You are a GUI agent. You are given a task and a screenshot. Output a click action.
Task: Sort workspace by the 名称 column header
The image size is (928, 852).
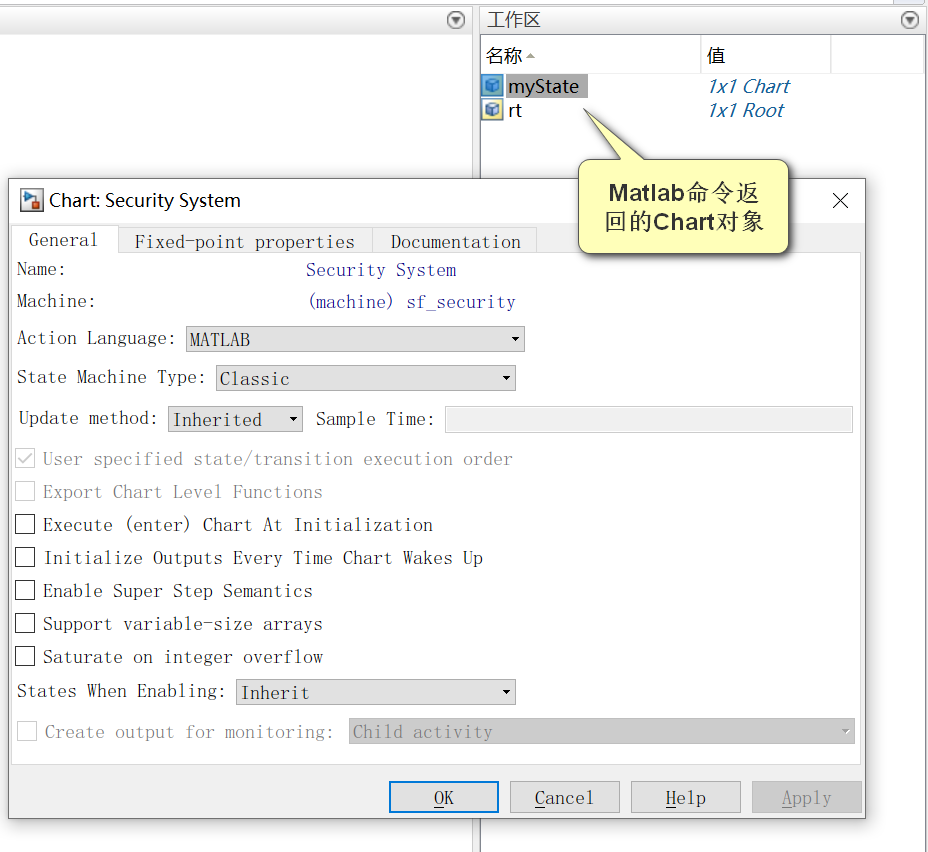[x=591, y=55]
